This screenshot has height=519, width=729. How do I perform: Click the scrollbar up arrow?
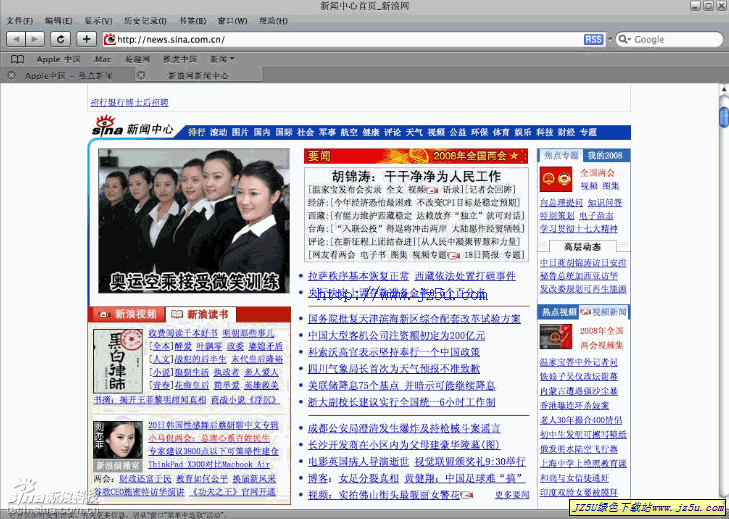[x=724, y=89]
